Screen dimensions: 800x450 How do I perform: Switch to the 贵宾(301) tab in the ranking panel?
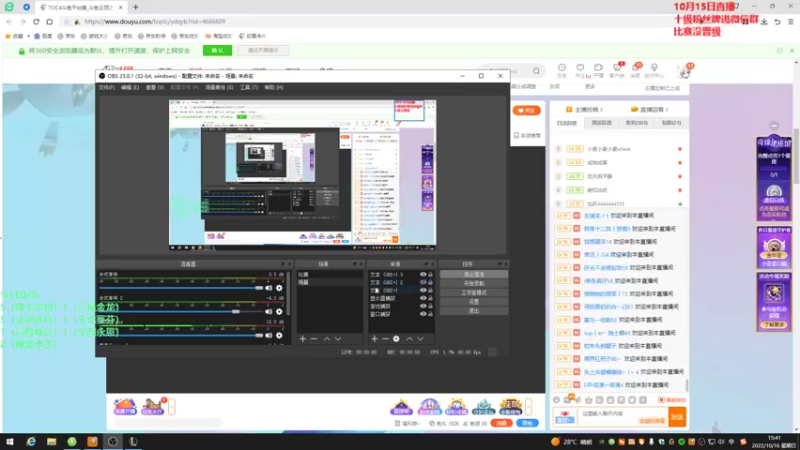[636, 123]
